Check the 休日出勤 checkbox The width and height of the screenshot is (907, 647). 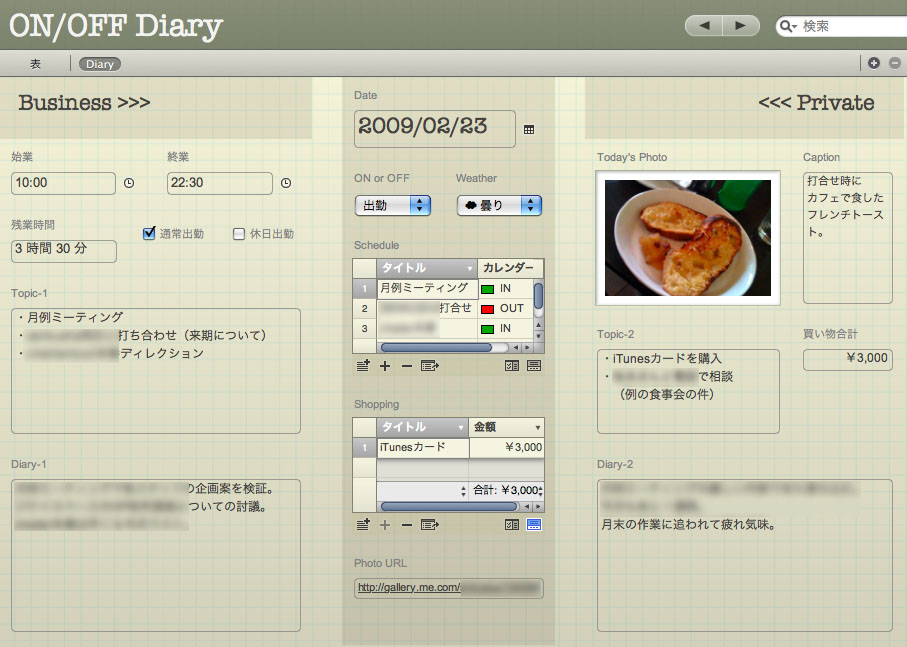click(239, 234)
